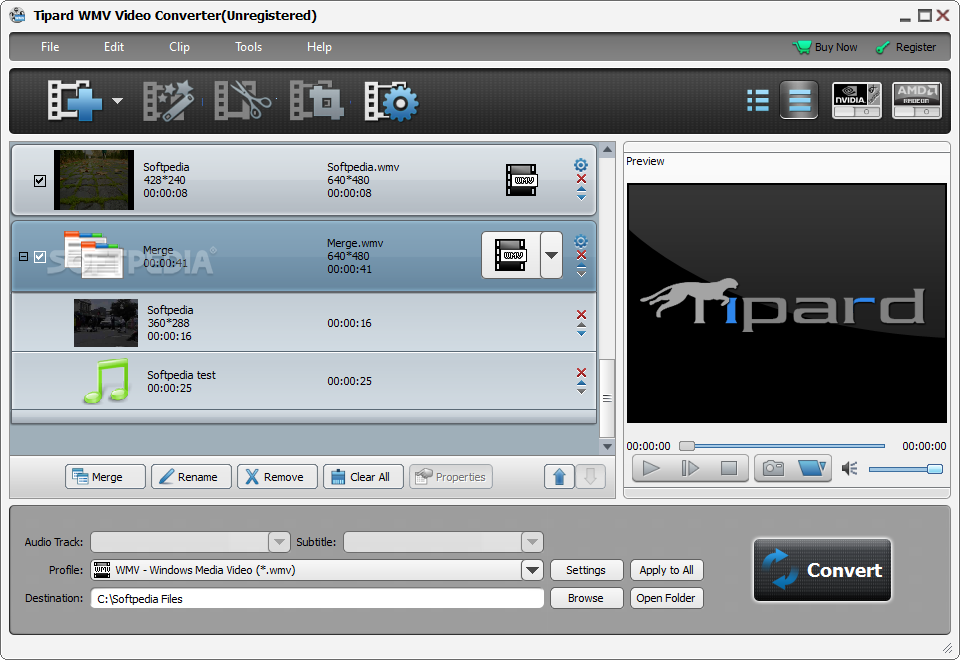Open the Trim scissors tool
960x660 pixels.
coord(242,101)
